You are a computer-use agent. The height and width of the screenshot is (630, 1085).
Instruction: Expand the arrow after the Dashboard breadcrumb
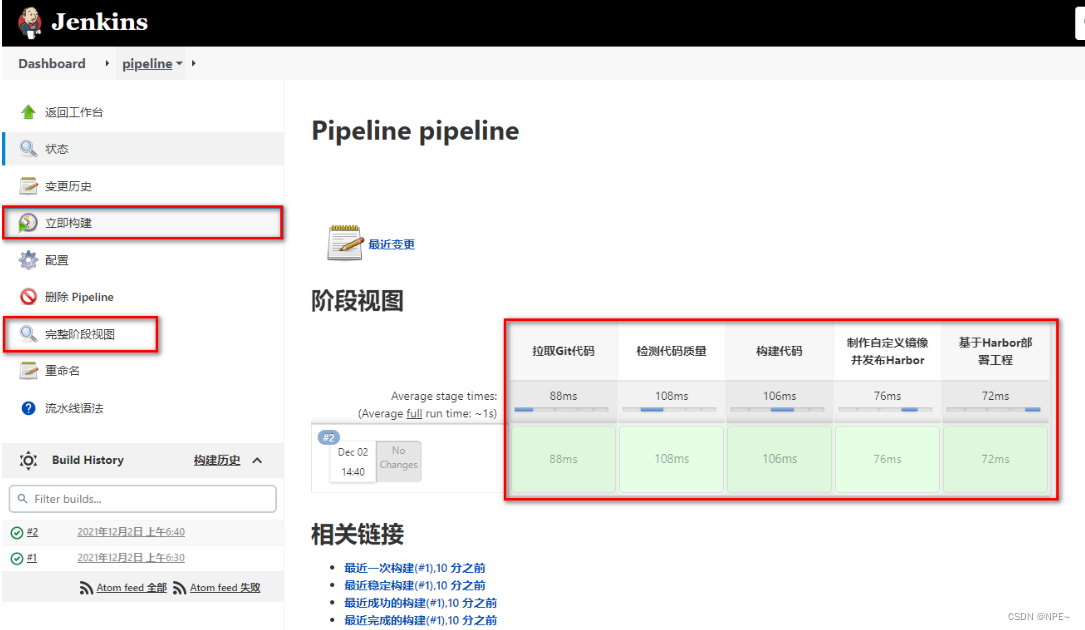coord(107,64)
